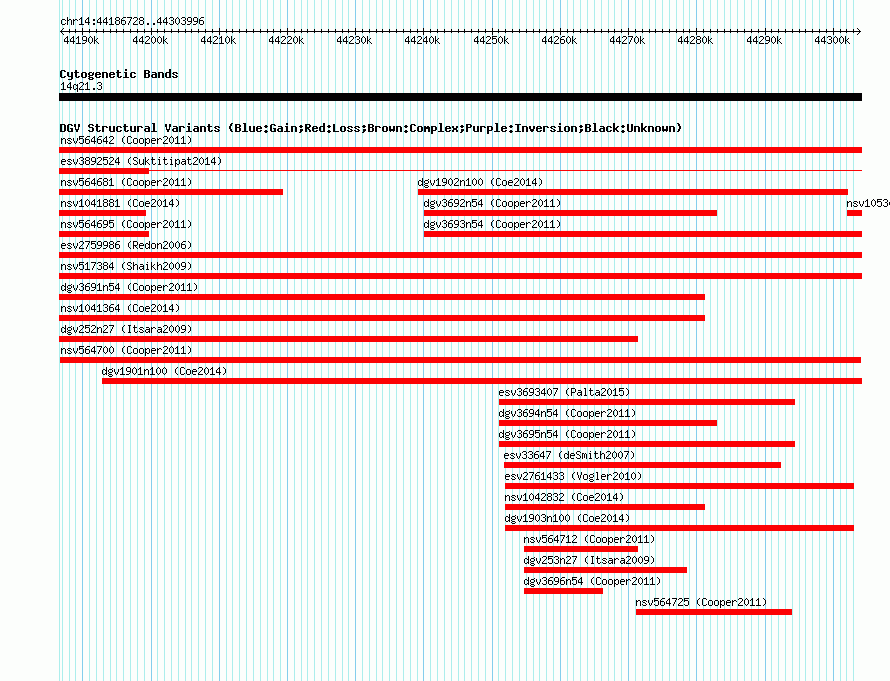Click the nsv564642 (Cooper2011) variant label
Viewport: 890px width, 681px height.
click(126, 140)
